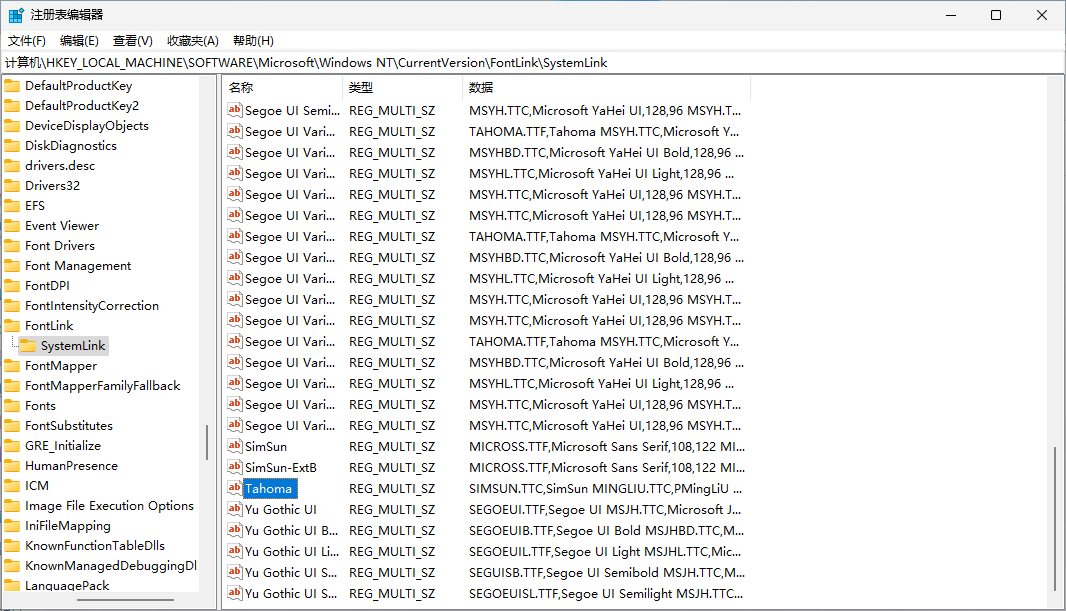The height and width of the screenshot is (611, 1066).
Task: Select the HumanPresence key
Action: [71, 466]
